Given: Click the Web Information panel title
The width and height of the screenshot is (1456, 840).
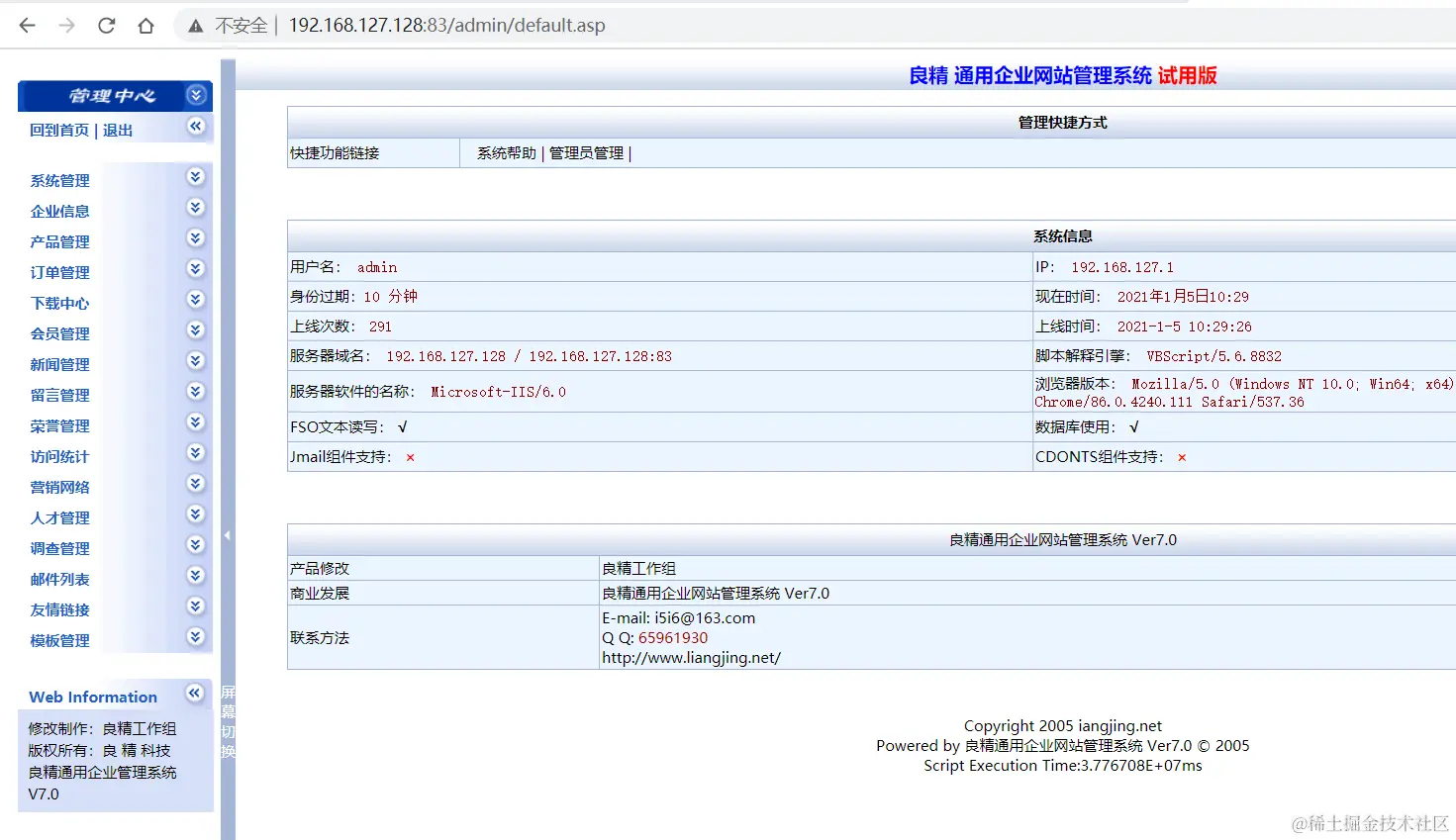Looking at the screenshot, I should (93, 698).
